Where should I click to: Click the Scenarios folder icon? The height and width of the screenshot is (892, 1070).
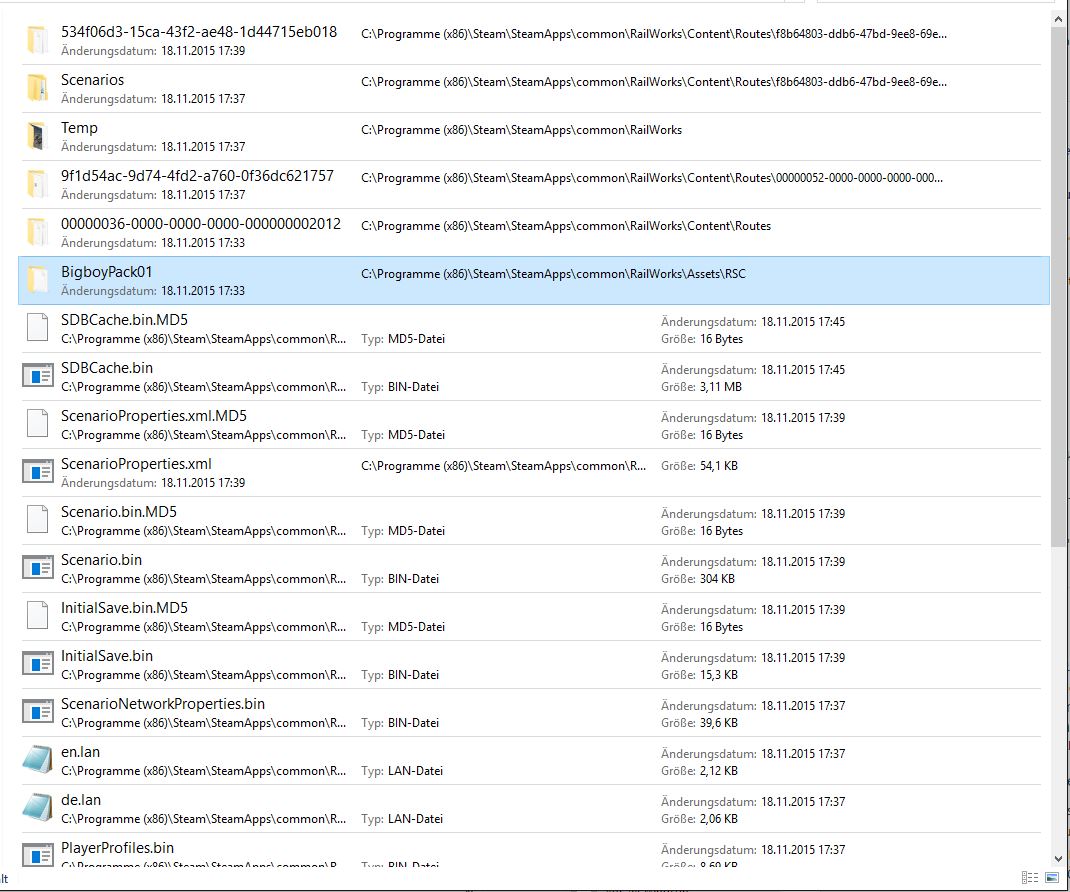[x=38, y=88]
